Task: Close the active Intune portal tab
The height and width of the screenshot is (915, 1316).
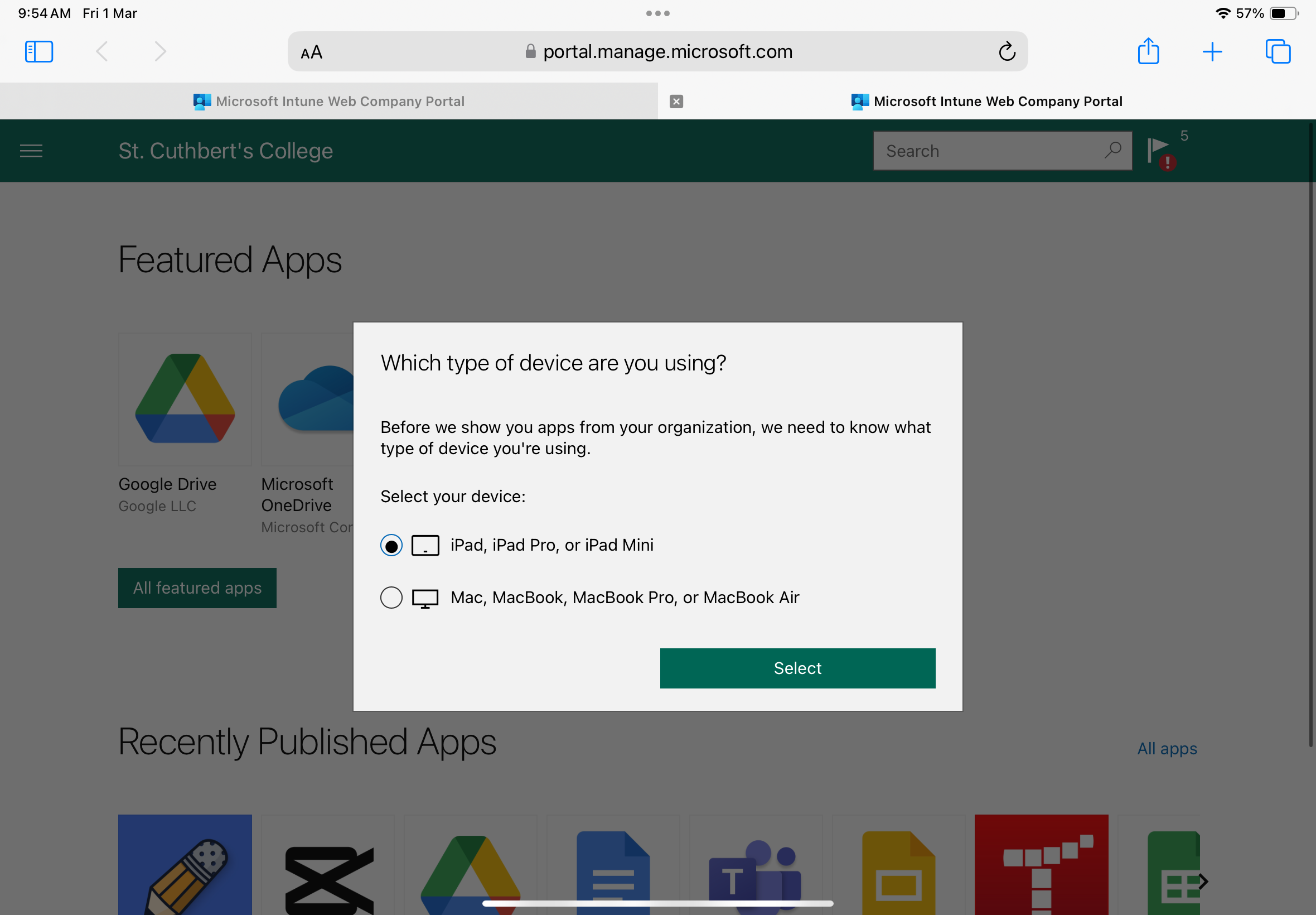Action: 676,102
